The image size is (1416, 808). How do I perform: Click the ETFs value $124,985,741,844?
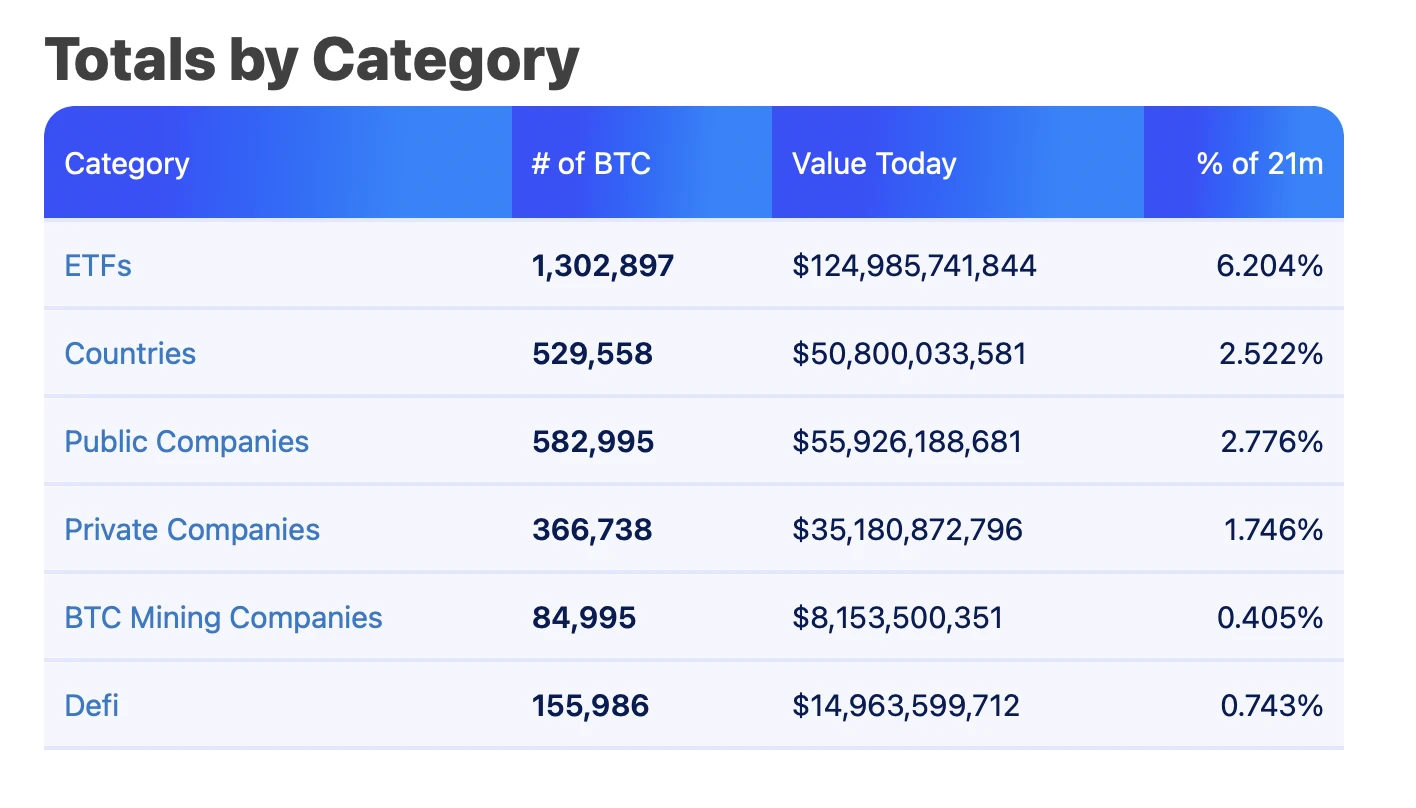914,266
